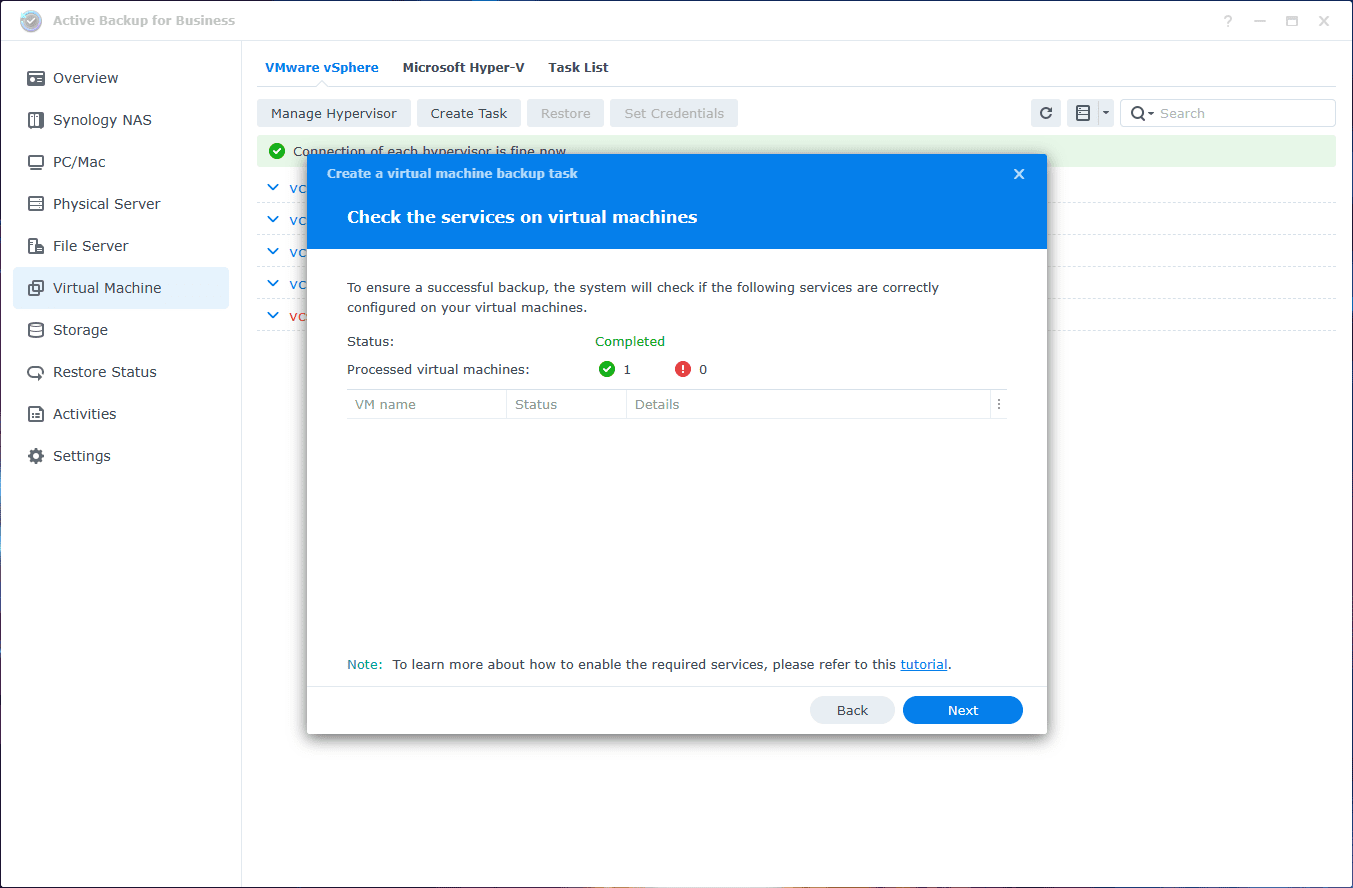Click the 'Check the services on virtual machines' heading
Screen dimensions: 1353x888
(522, 217)
